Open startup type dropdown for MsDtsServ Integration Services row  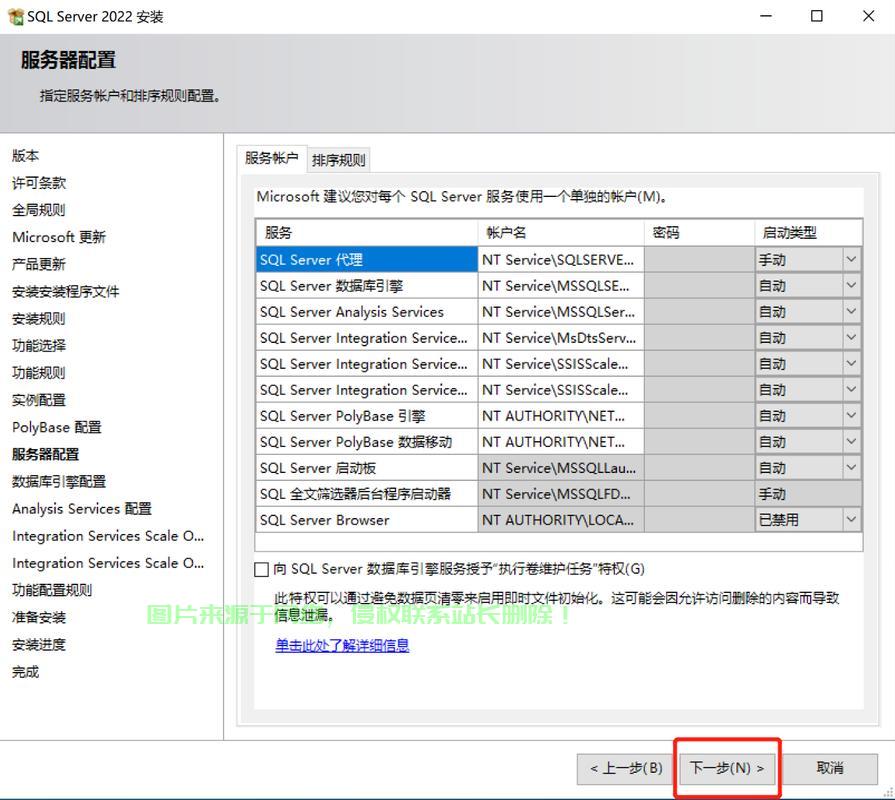pyautogui.click(x=850, y=338)
